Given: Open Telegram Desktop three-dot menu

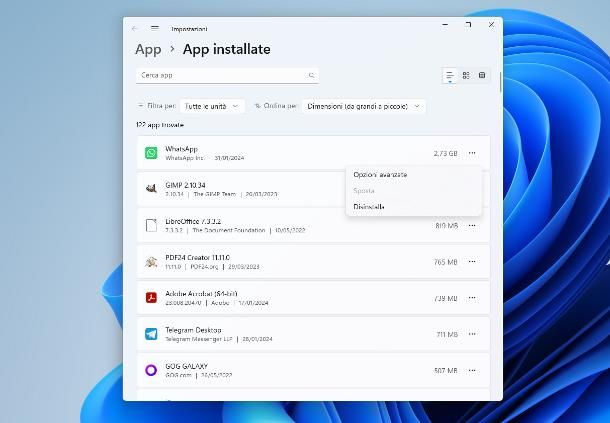Looking at the screenshot, I should coord(472,334).
